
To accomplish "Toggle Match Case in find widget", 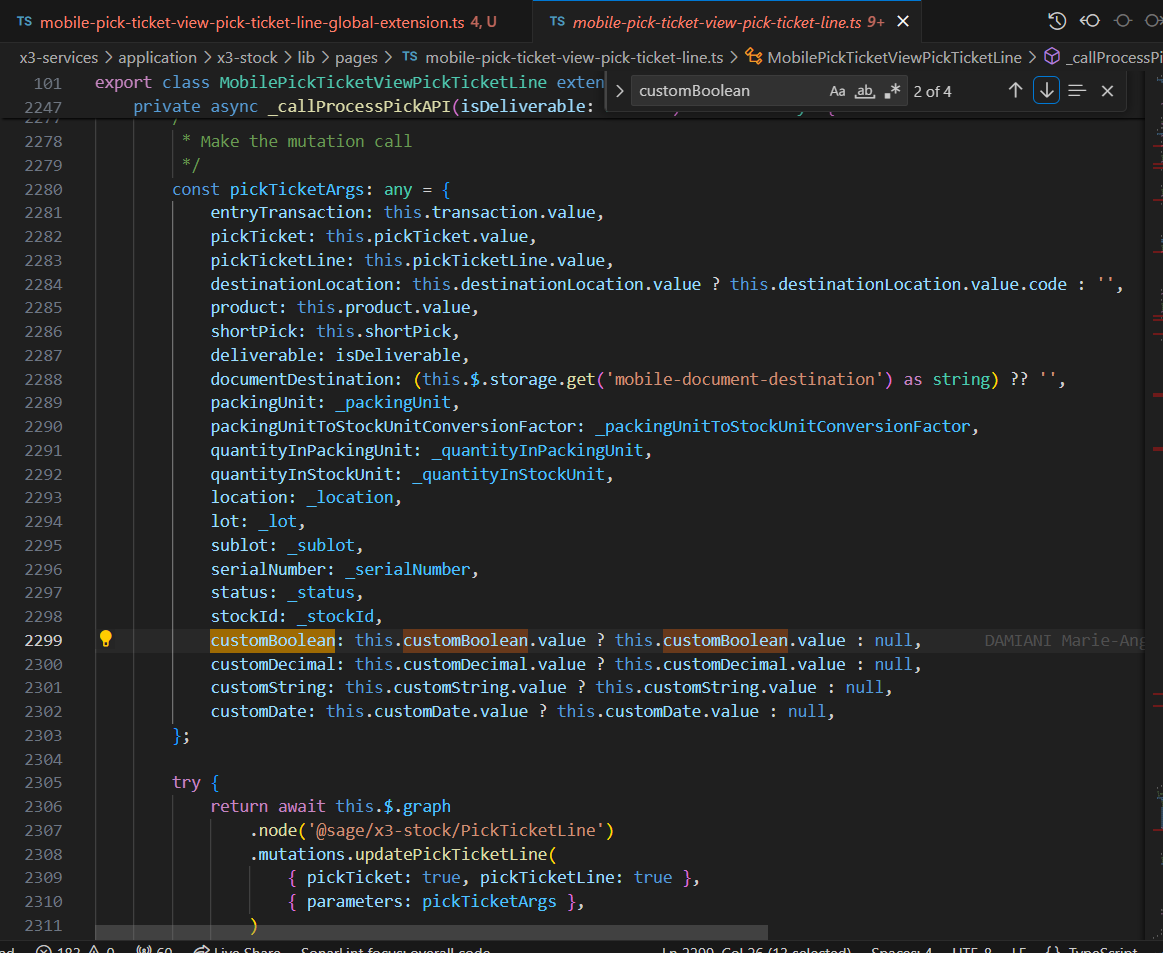I will (837, 91).
